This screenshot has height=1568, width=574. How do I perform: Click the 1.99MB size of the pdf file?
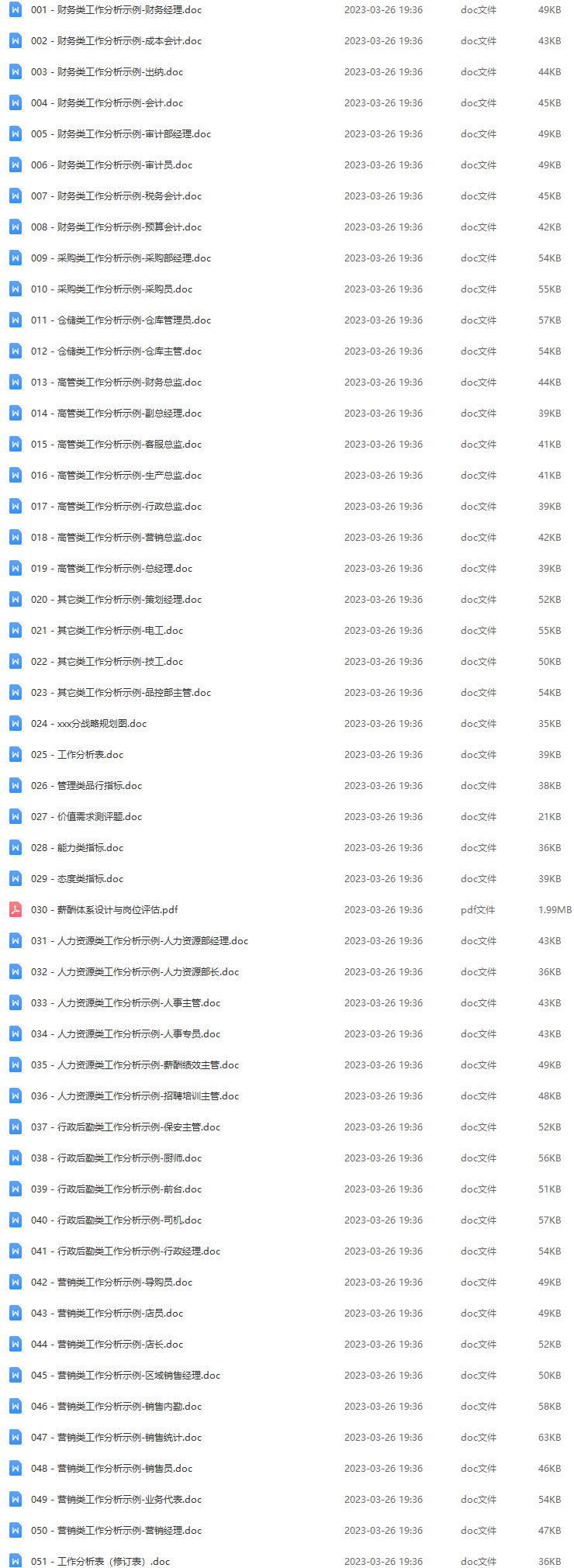pos(555,910)
